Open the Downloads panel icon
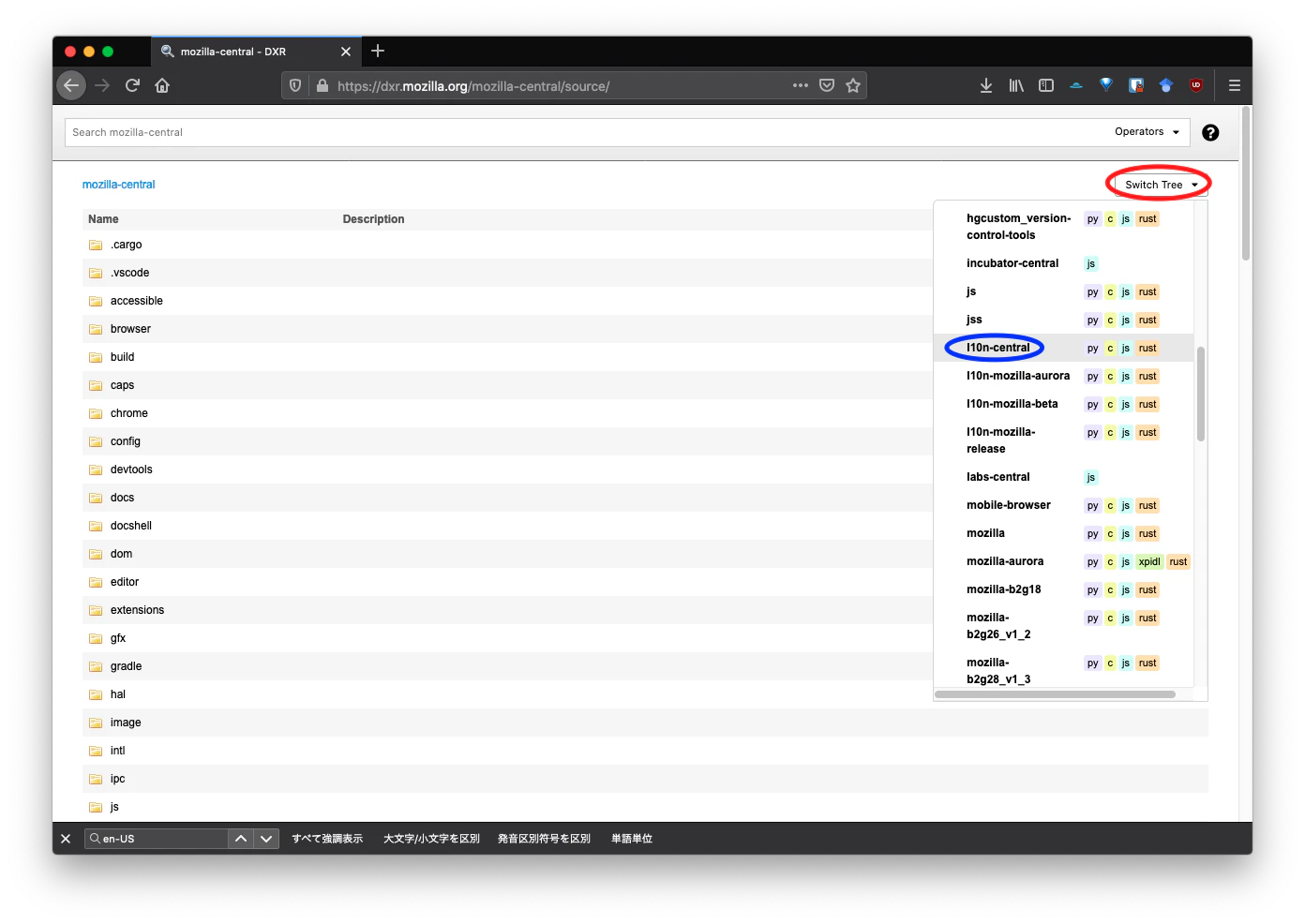The image size is (1305, 924). (985, 85)
